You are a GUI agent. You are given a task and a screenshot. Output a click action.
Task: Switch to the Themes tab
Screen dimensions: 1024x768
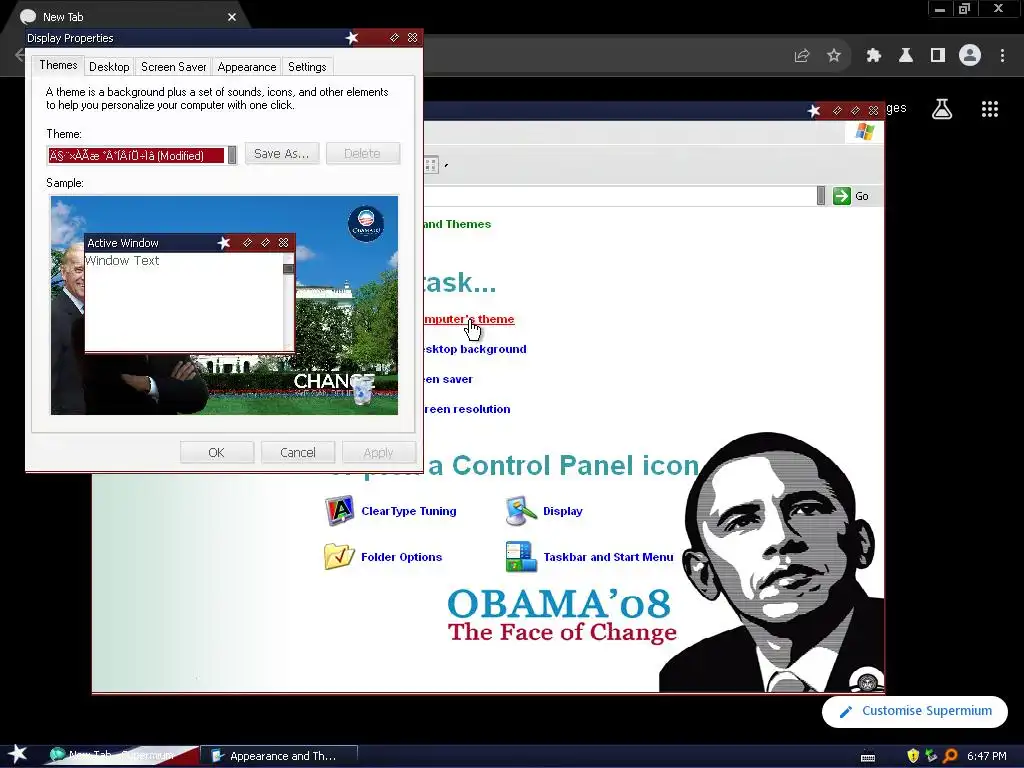(58, 65)
